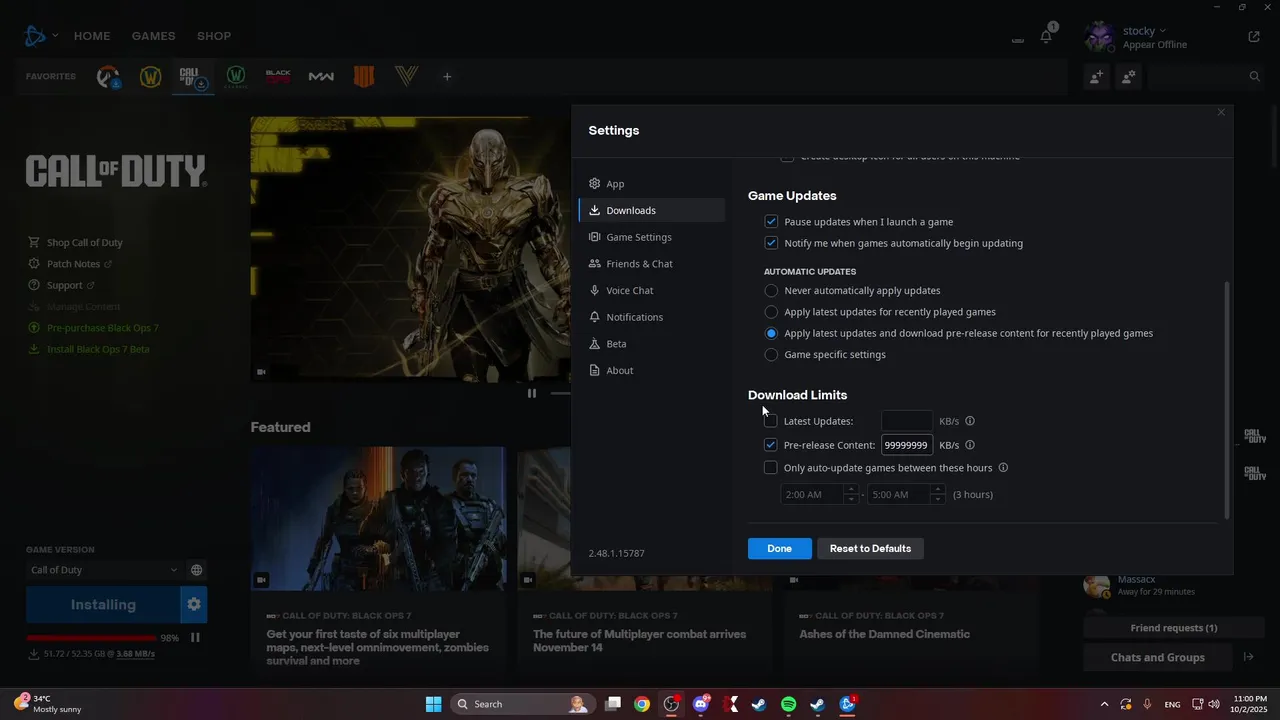
Task: Click the Done button
Action: click(x=780, y=548)
